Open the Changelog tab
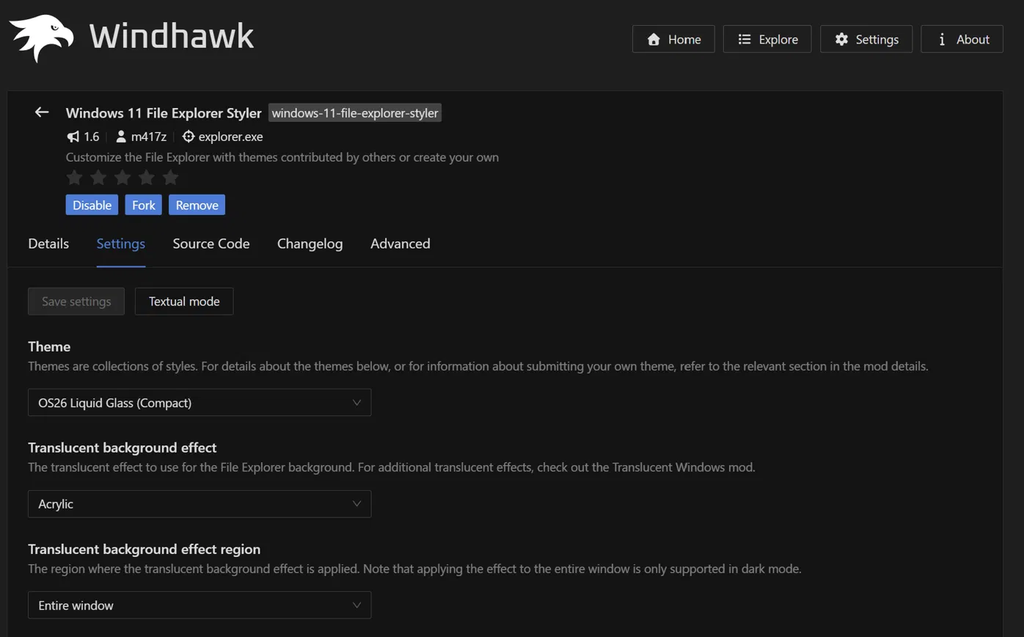 point(310,244)
